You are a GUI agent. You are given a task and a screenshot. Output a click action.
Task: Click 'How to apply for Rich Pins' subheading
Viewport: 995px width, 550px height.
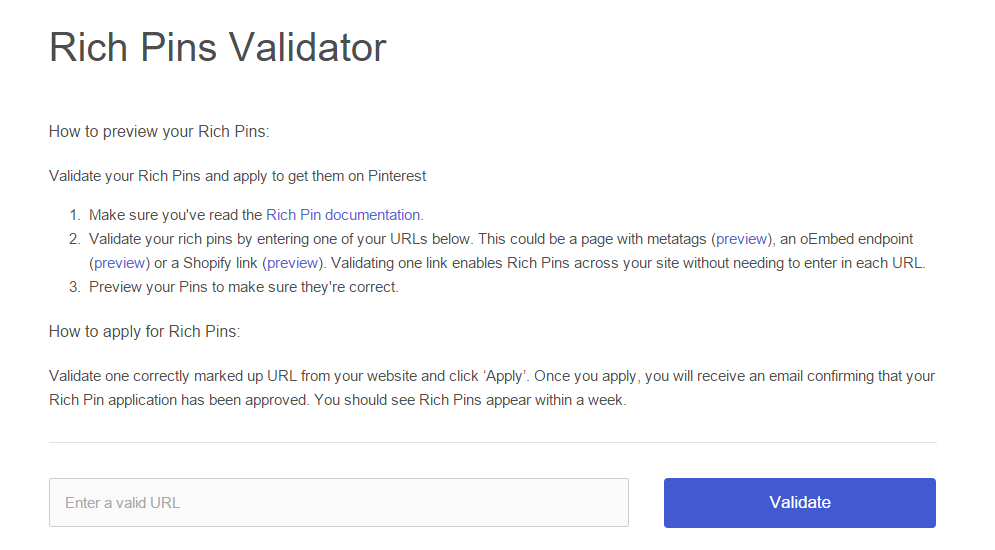[x=145, y=331]
